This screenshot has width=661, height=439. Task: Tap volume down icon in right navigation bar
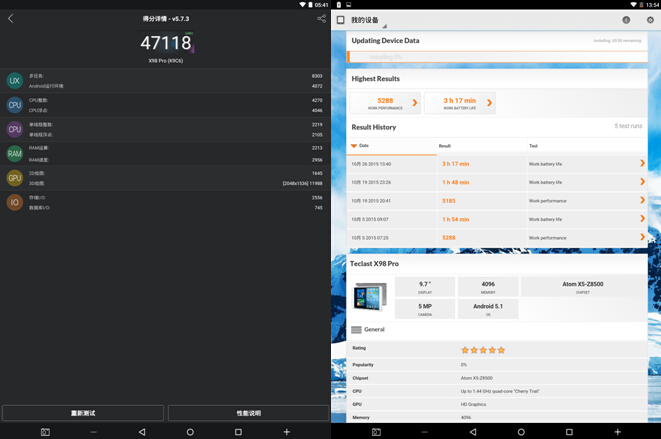click(425, 432)
